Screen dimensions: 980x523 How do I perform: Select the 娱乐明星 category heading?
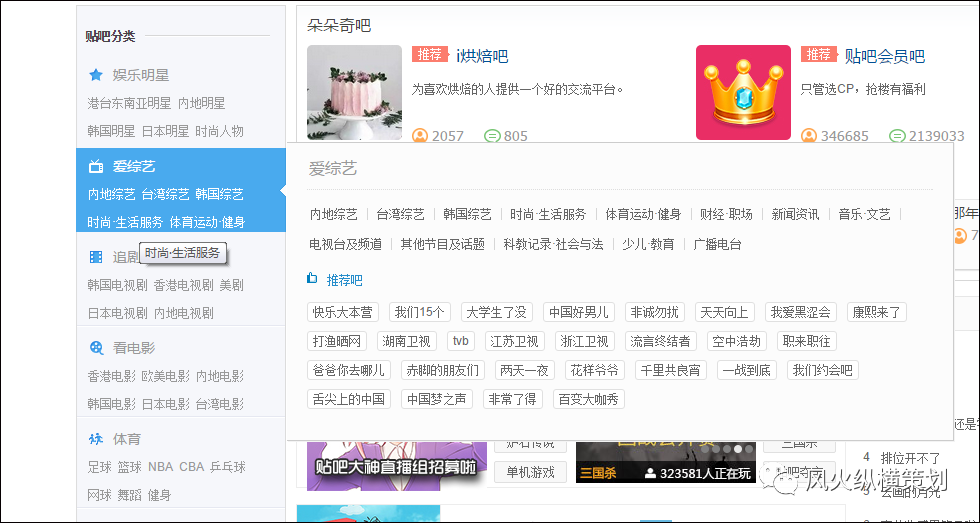pos(141,75)
